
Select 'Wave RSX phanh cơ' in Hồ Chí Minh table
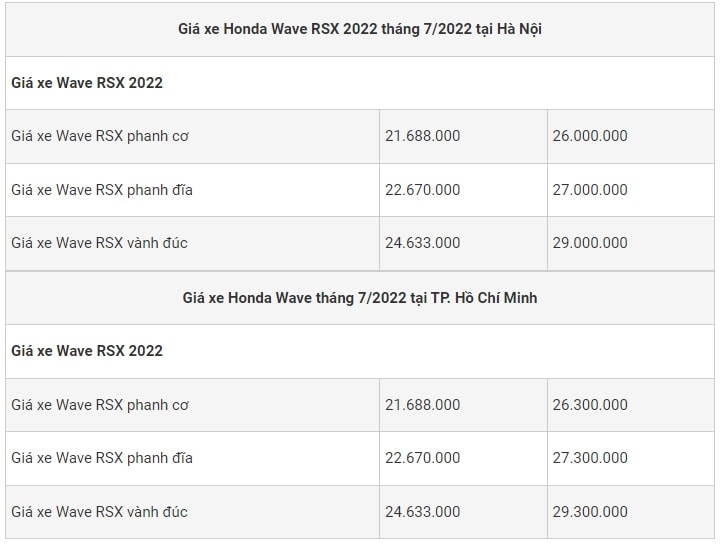pos(100,405)
